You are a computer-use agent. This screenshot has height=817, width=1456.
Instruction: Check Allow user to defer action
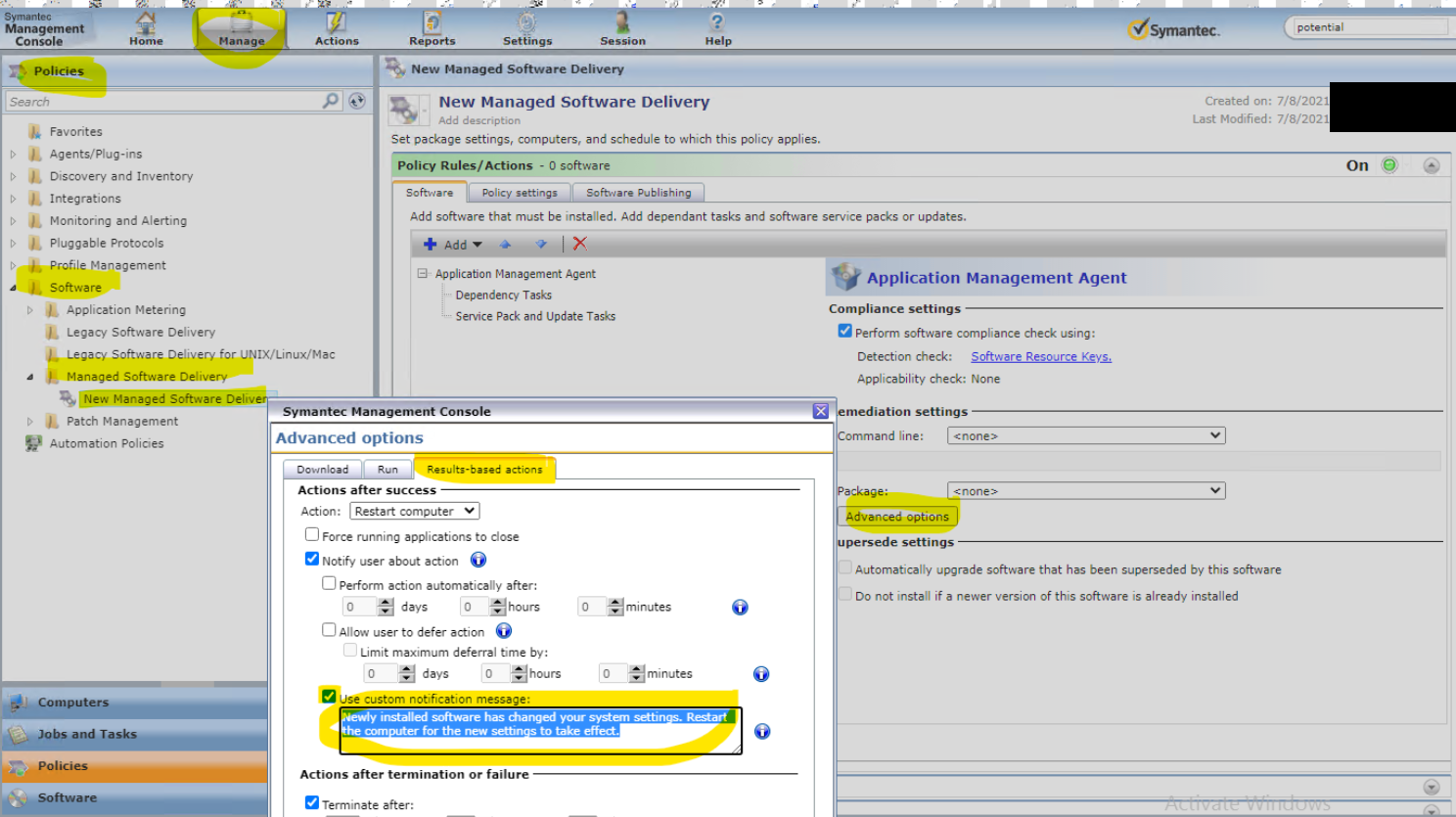(x=329, y=630)
